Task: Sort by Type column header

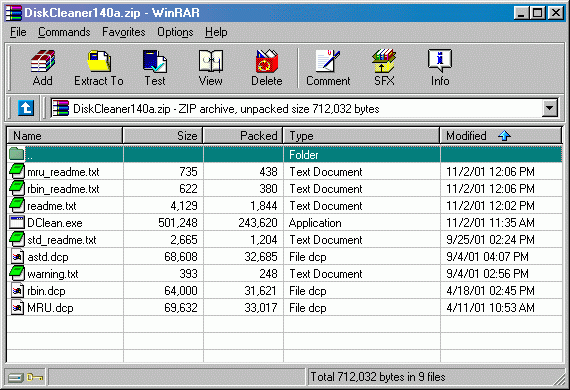Action: click(361, 136)
